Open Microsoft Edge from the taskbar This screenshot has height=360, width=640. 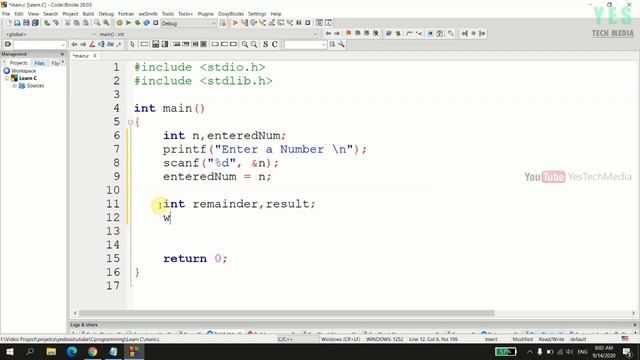coord(72,351)
